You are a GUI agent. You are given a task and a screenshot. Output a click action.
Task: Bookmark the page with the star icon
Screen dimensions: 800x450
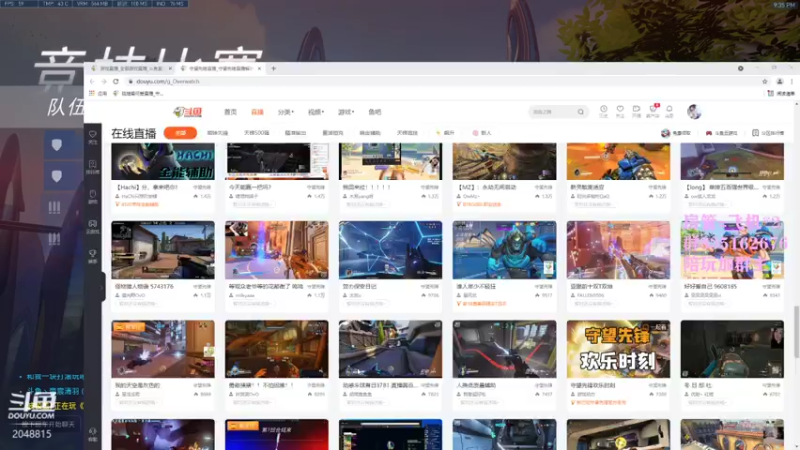765,82
